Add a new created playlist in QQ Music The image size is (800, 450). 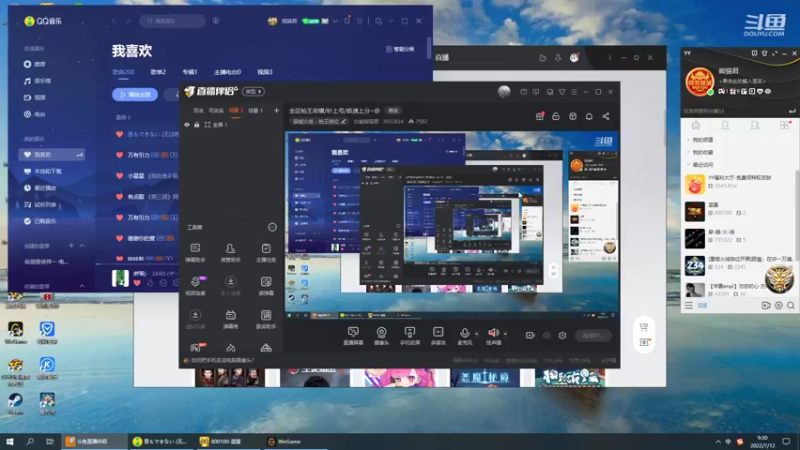(71, 246)
